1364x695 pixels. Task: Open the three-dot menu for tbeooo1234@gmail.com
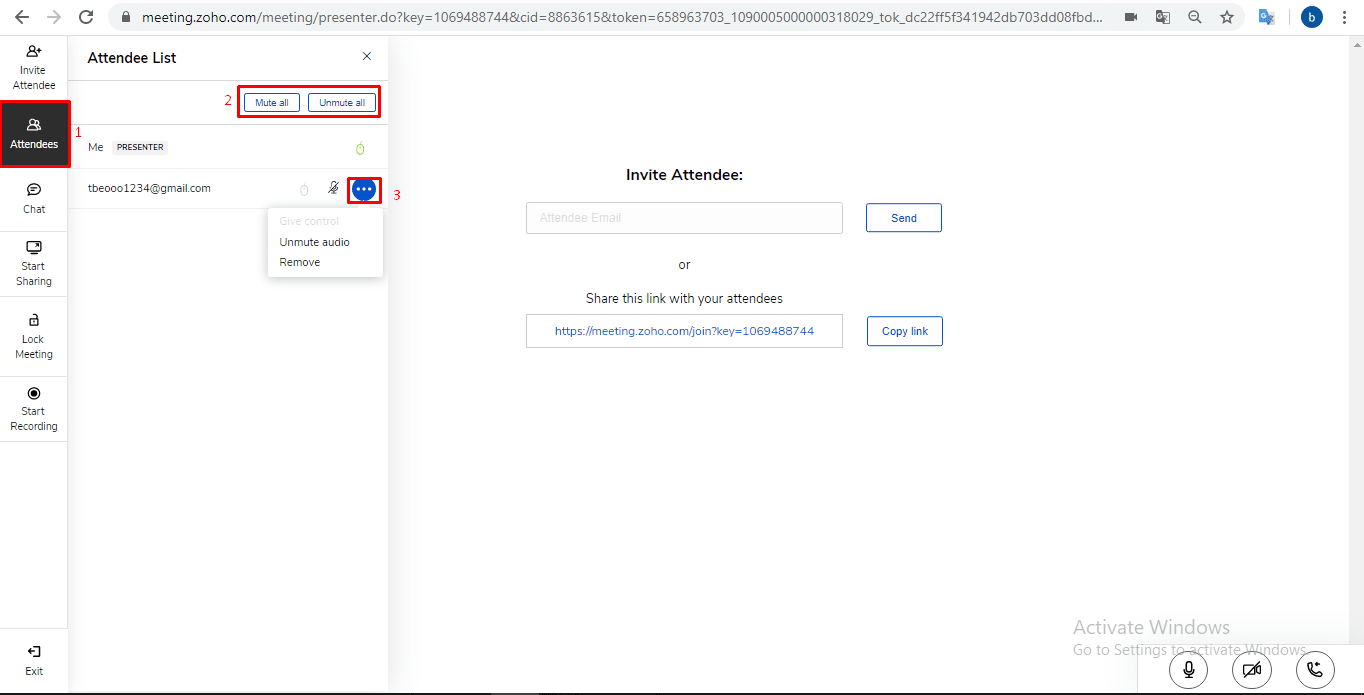tap(364, 189)
